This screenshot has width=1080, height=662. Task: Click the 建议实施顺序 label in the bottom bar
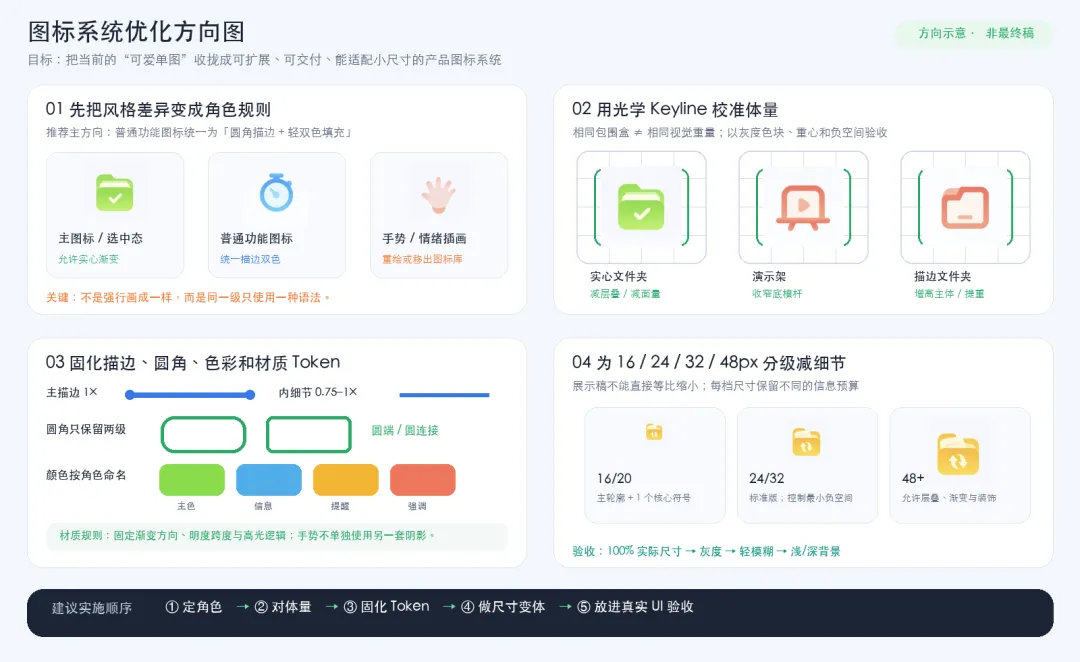point(92,608)
